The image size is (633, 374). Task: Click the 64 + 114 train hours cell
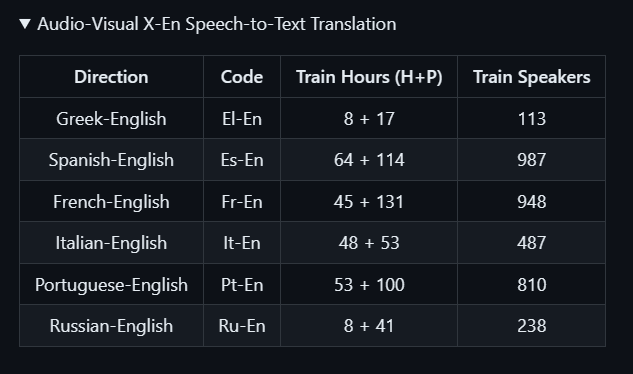369,160
